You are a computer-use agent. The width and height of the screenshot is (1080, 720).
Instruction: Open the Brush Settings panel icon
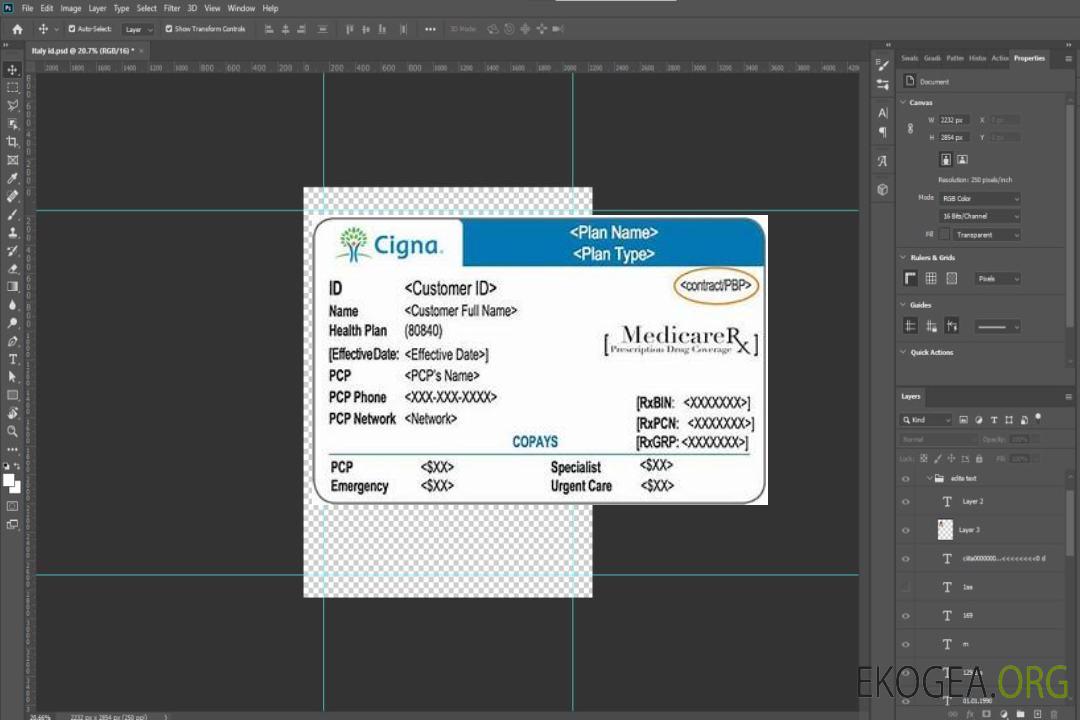coord(883,65)
